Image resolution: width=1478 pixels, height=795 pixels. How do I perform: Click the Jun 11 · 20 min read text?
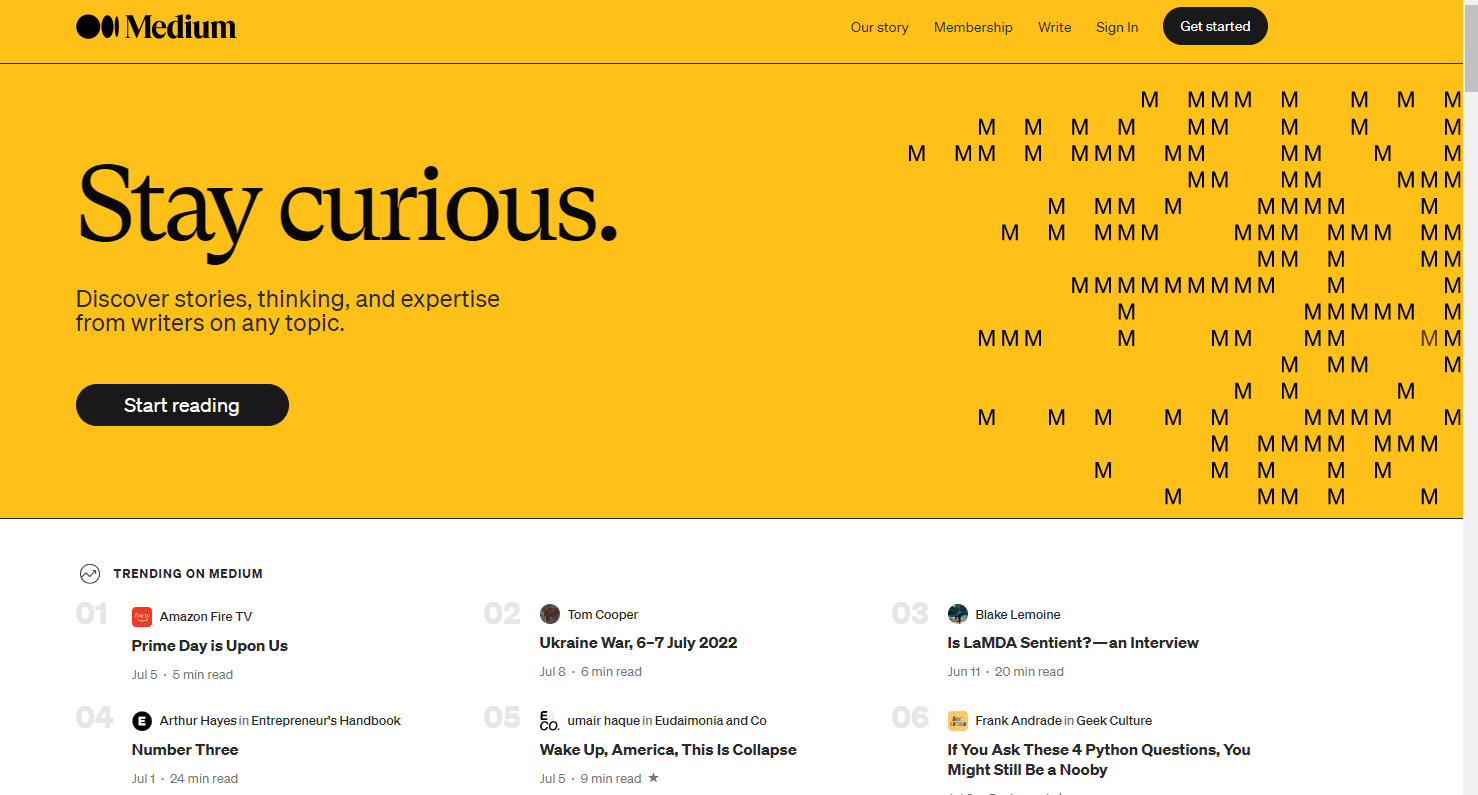point(1006,672)
